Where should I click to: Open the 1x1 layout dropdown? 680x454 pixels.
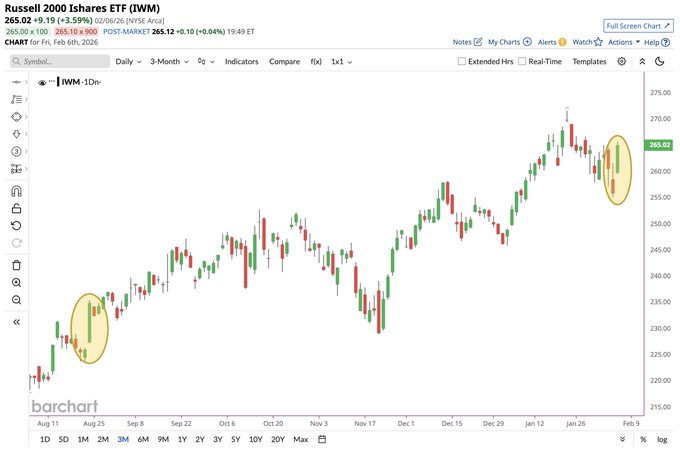pos(341,62)
